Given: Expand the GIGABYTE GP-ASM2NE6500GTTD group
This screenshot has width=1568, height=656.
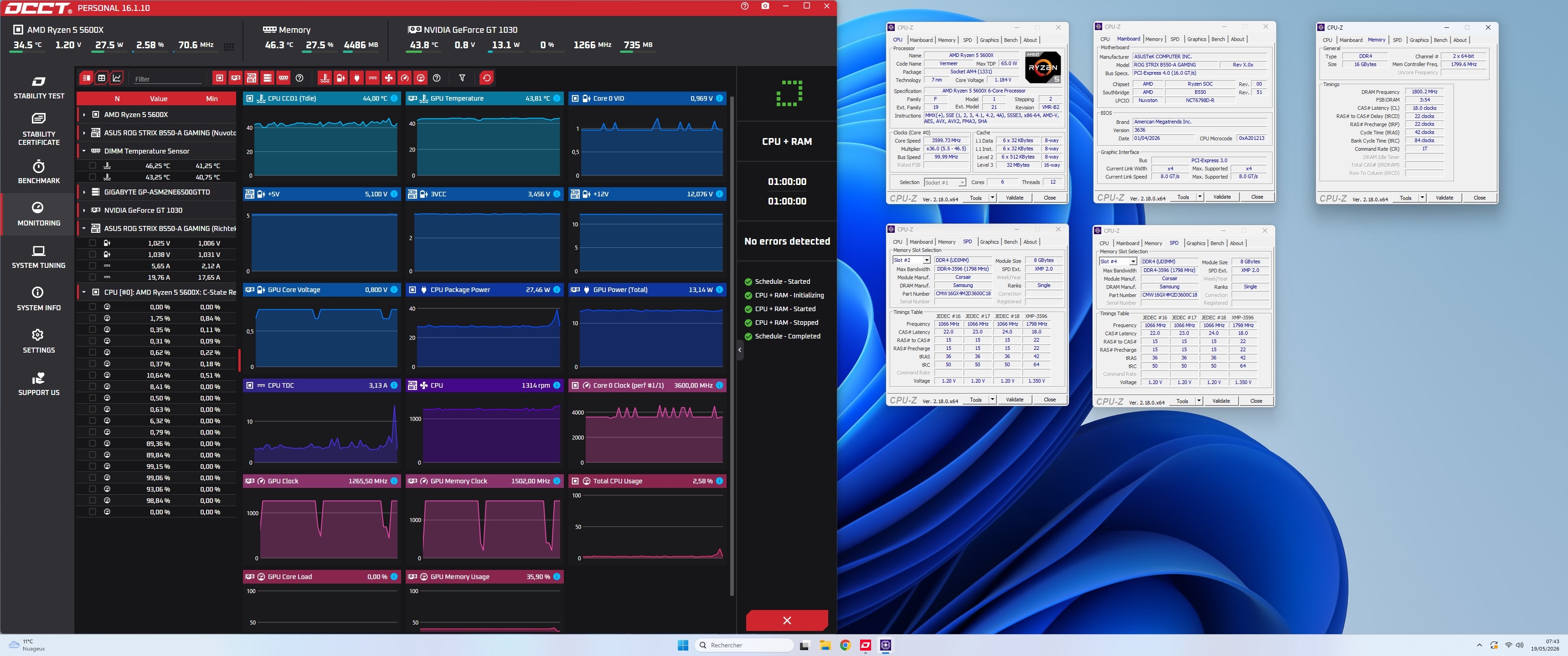Looking at the screenshot, I should tap(84, 192).
